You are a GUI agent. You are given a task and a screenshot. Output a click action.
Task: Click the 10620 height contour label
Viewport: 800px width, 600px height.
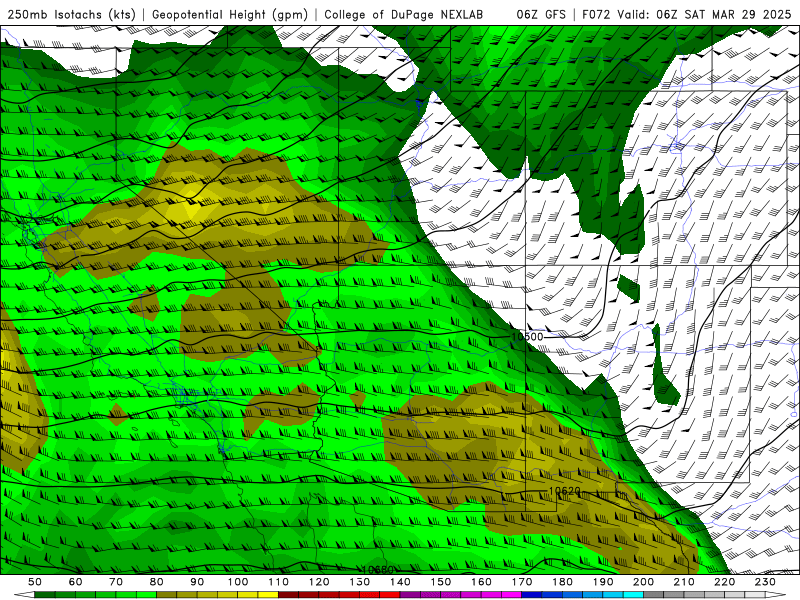[x=564, y=491]
